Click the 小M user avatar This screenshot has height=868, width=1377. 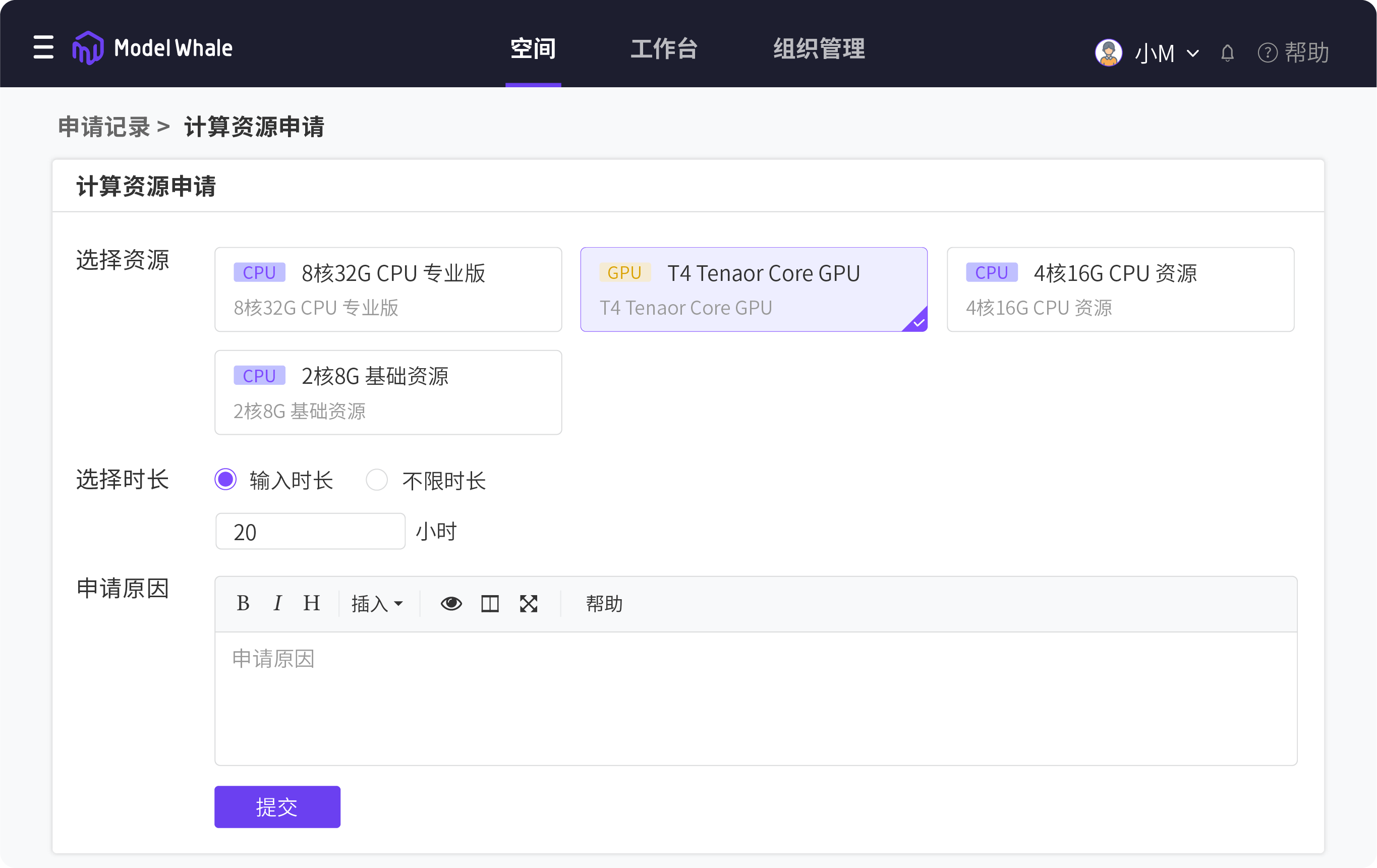1108,52
